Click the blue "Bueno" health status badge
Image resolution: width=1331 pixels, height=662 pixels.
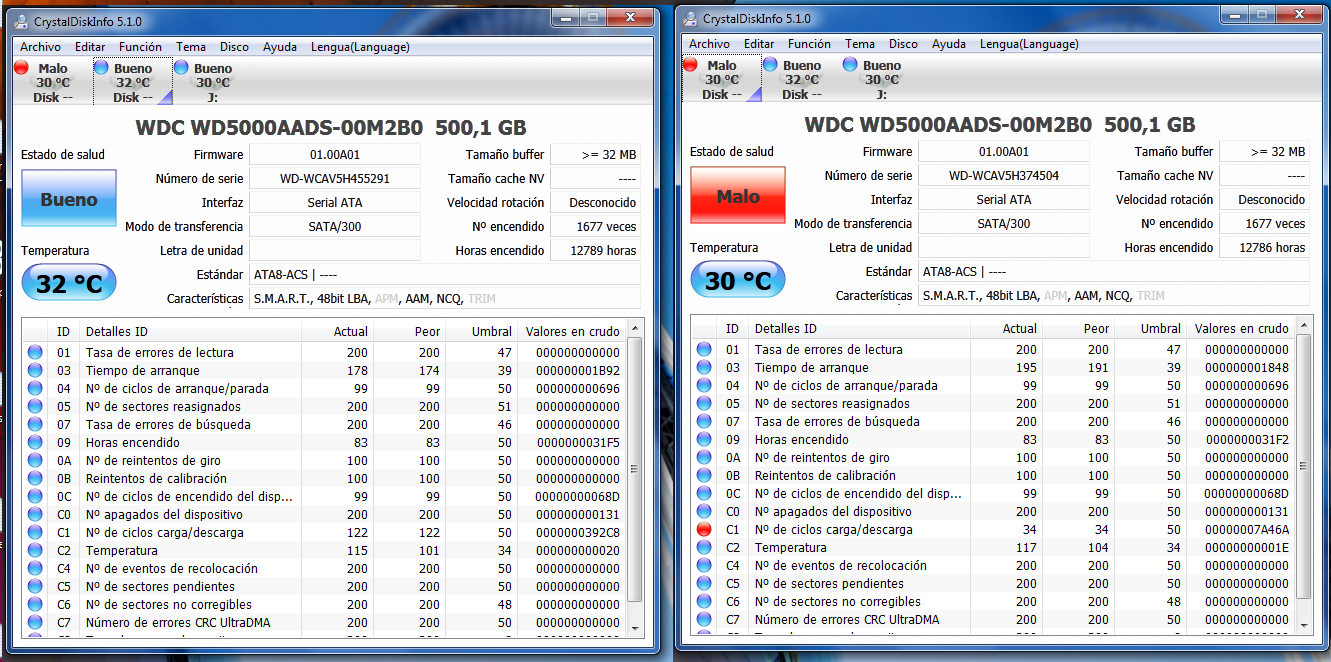coord(67,199)
